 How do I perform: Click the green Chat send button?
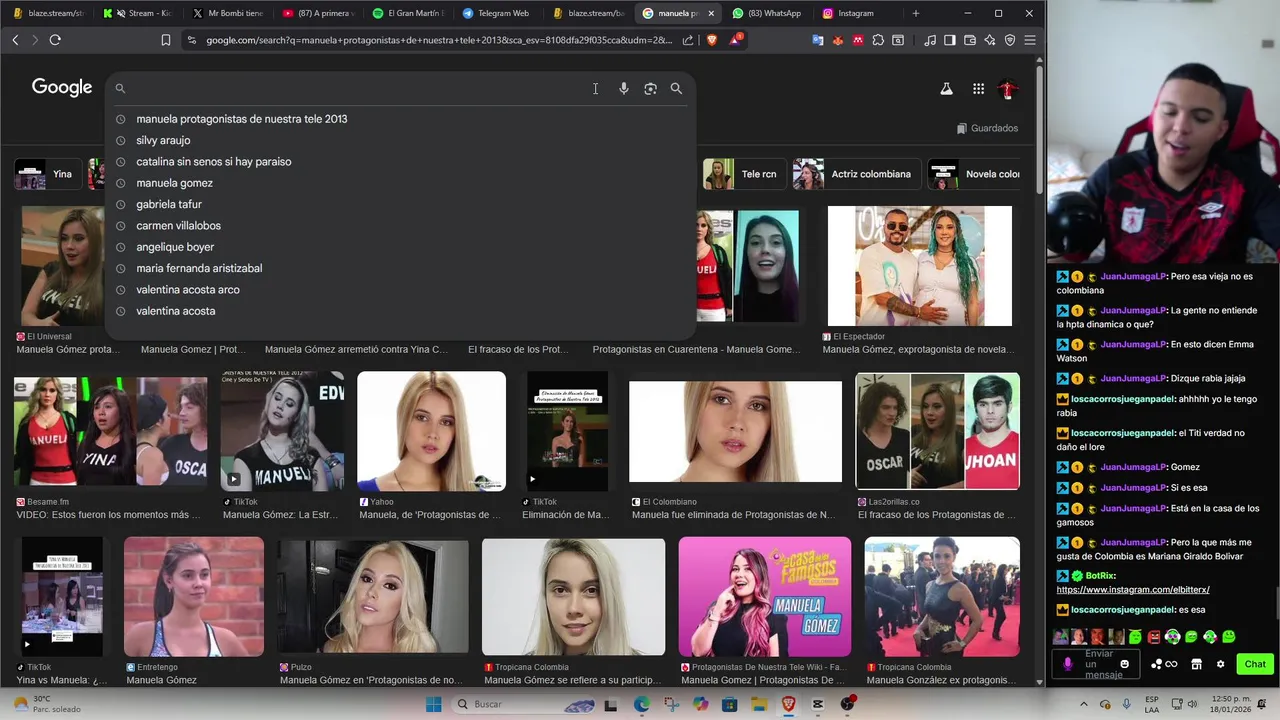(1255, 664)
